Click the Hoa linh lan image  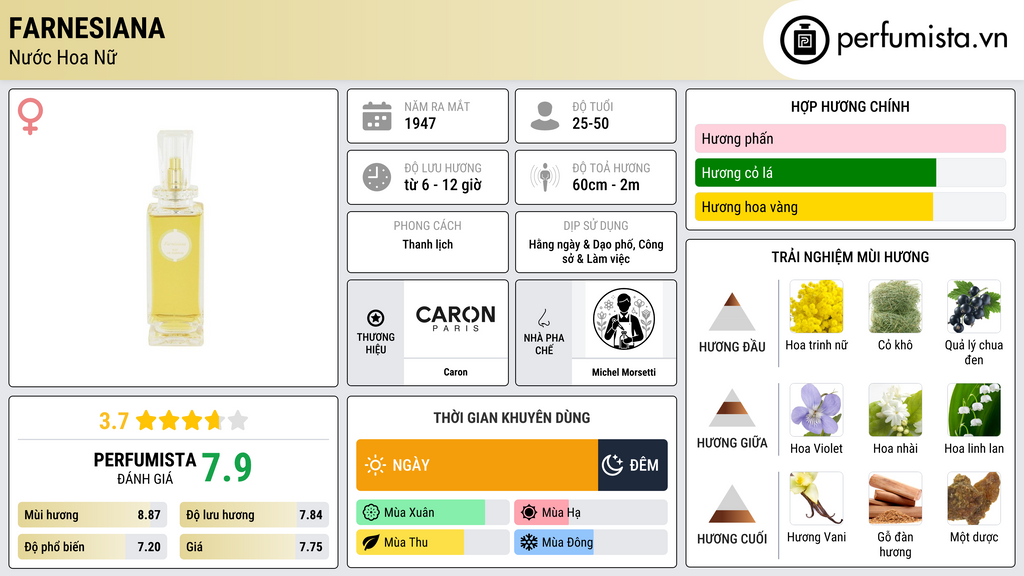pyautogui.click(x=974, y=410)
